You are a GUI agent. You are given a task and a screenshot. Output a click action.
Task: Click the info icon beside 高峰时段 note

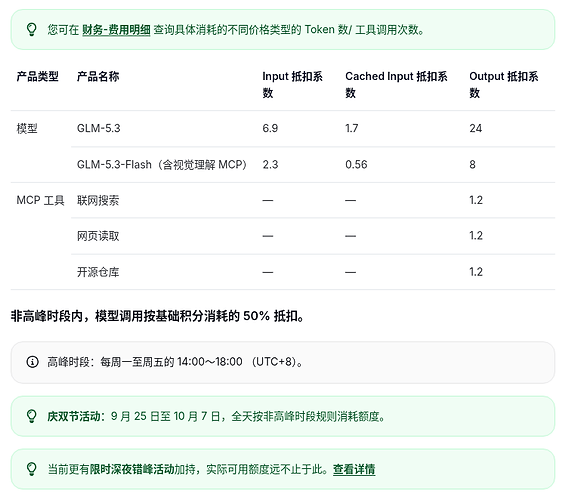(32, 362)
